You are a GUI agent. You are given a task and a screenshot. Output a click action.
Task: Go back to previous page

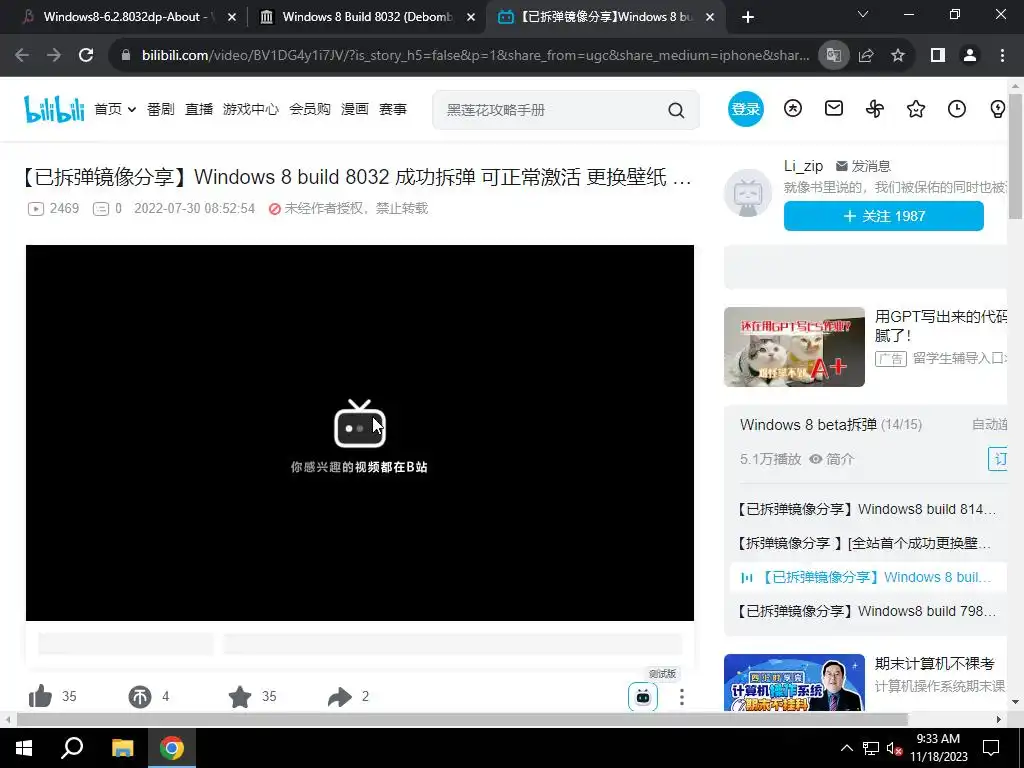pos(22,56)
